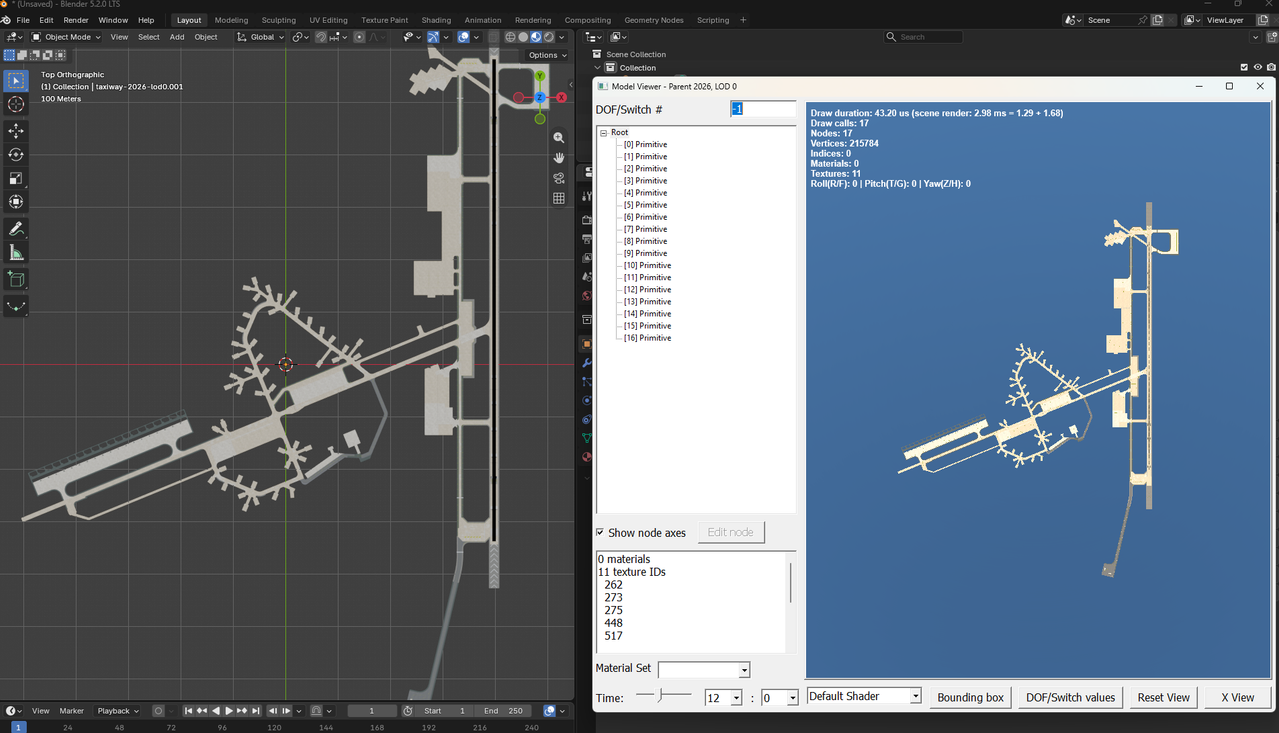Collapse the Root tree node
1279x733 pixels.
[x=603, y=133]
